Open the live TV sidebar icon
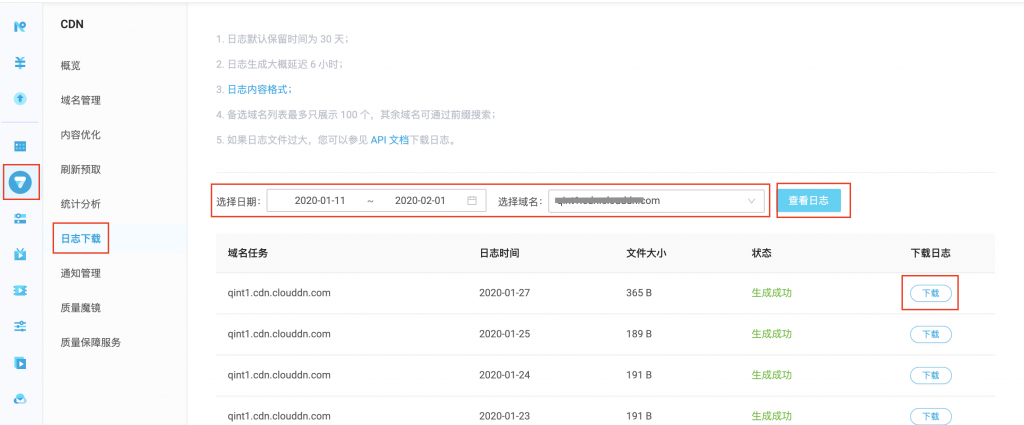The height and width of the screenshot is (425, 1024). coord(20,254)
